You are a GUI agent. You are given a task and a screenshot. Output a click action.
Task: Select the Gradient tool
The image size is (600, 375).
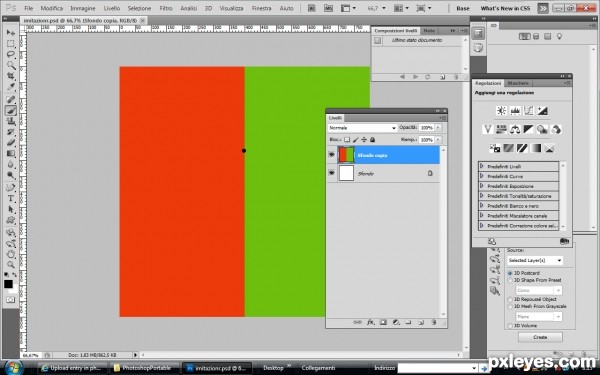tap(11, 153)
